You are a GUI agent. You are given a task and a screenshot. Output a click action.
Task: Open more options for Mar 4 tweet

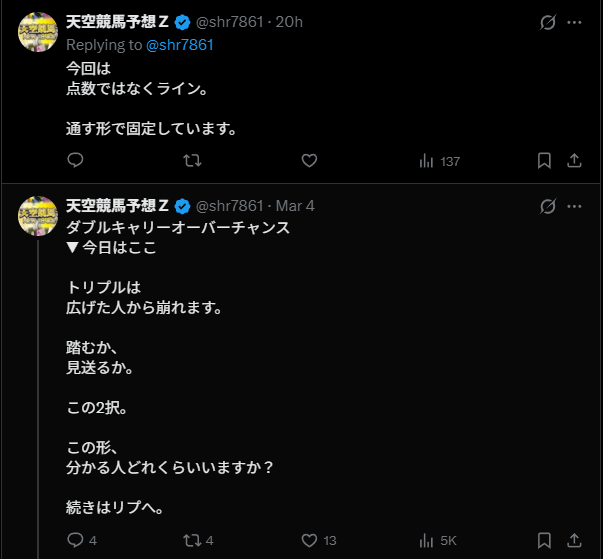tap(574, 206)
